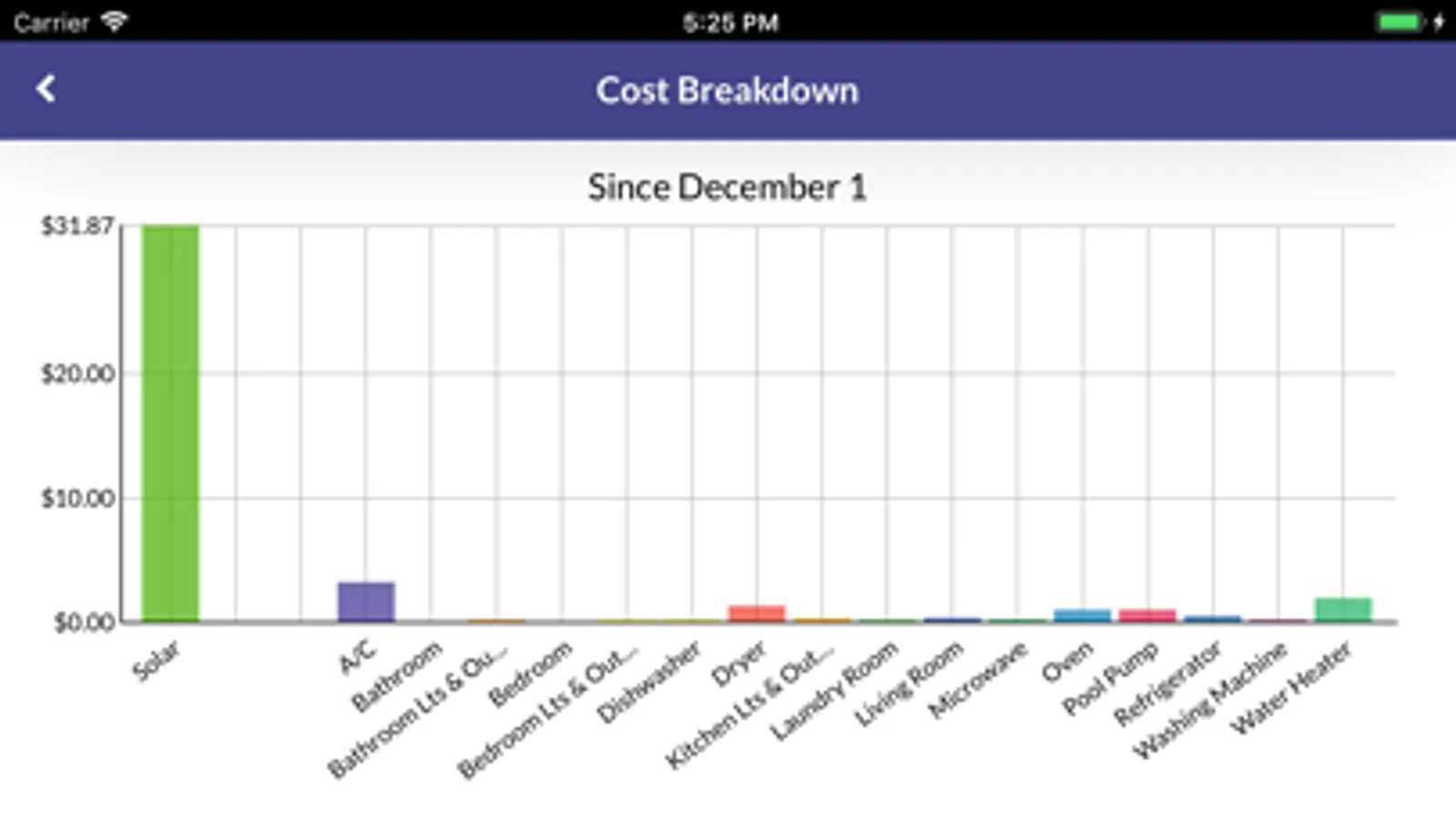Tap the $20.00 axis value

(77, 374)
